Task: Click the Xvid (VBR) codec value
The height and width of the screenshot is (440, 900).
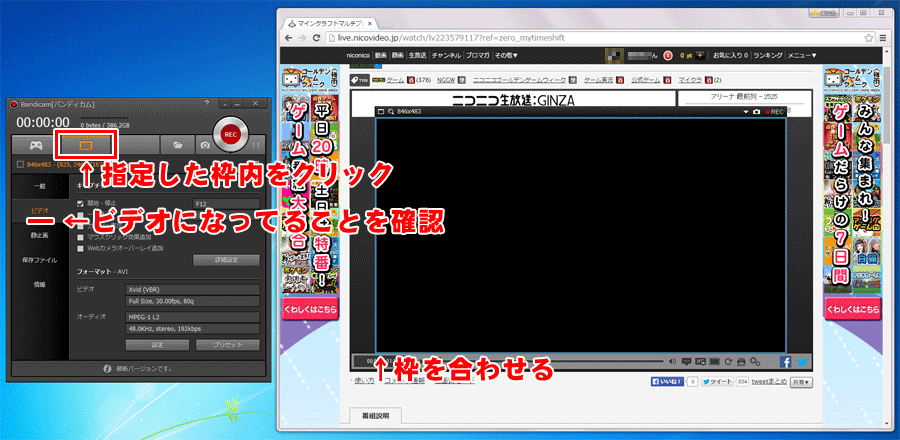Action: (x=193, y=290)
